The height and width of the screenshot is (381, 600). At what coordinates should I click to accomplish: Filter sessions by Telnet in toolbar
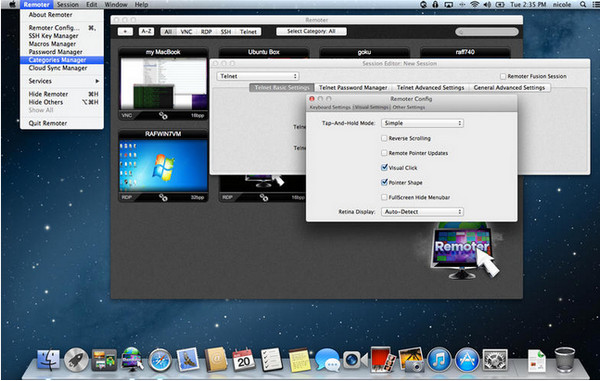(248, 32)
